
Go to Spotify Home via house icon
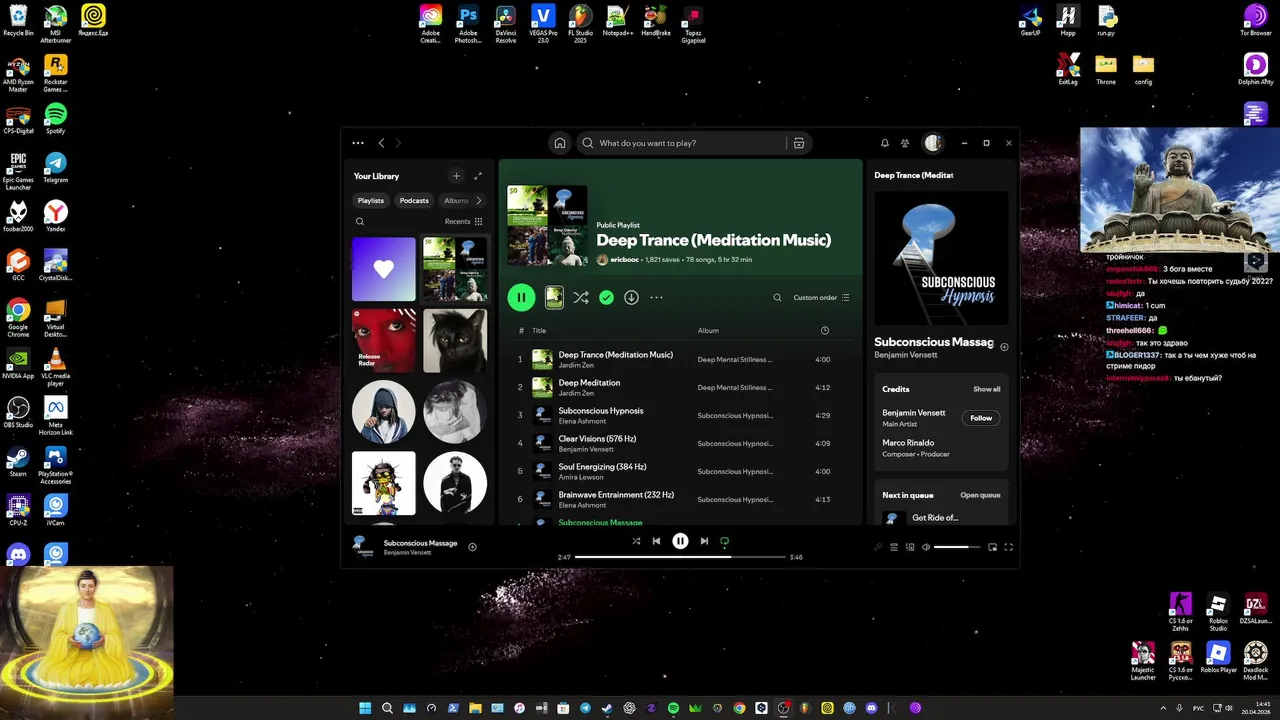[560, 143]
